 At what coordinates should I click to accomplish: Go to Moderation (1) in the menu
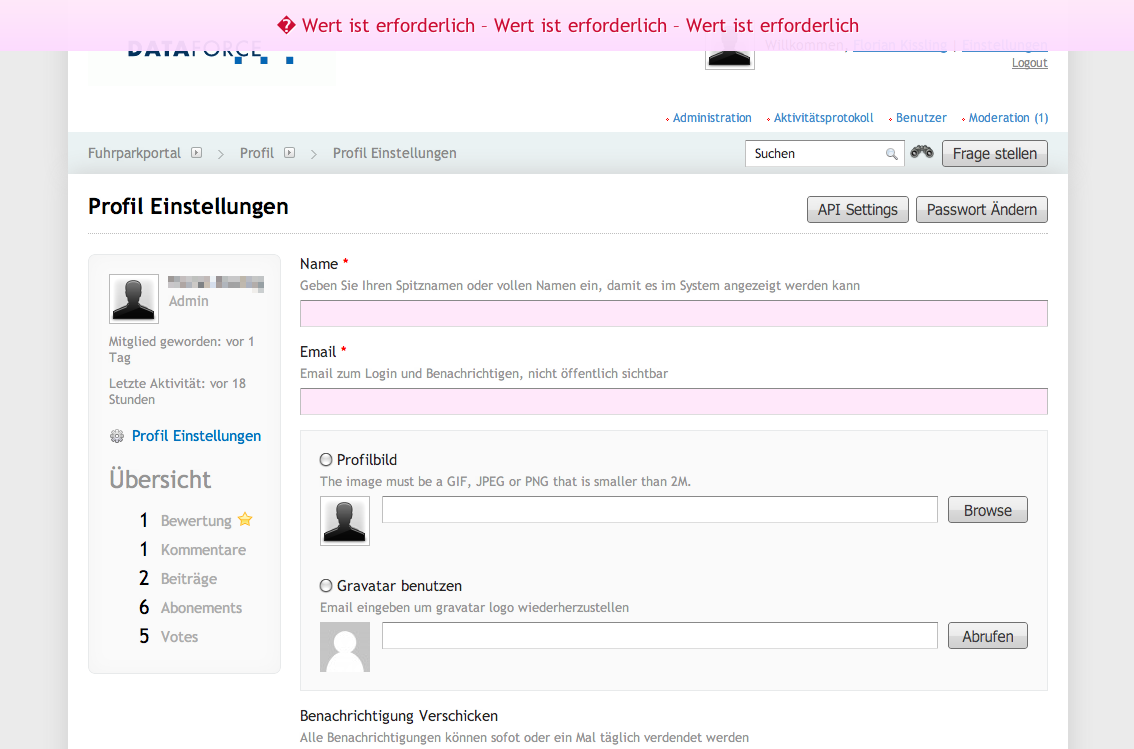point(1008,118)
